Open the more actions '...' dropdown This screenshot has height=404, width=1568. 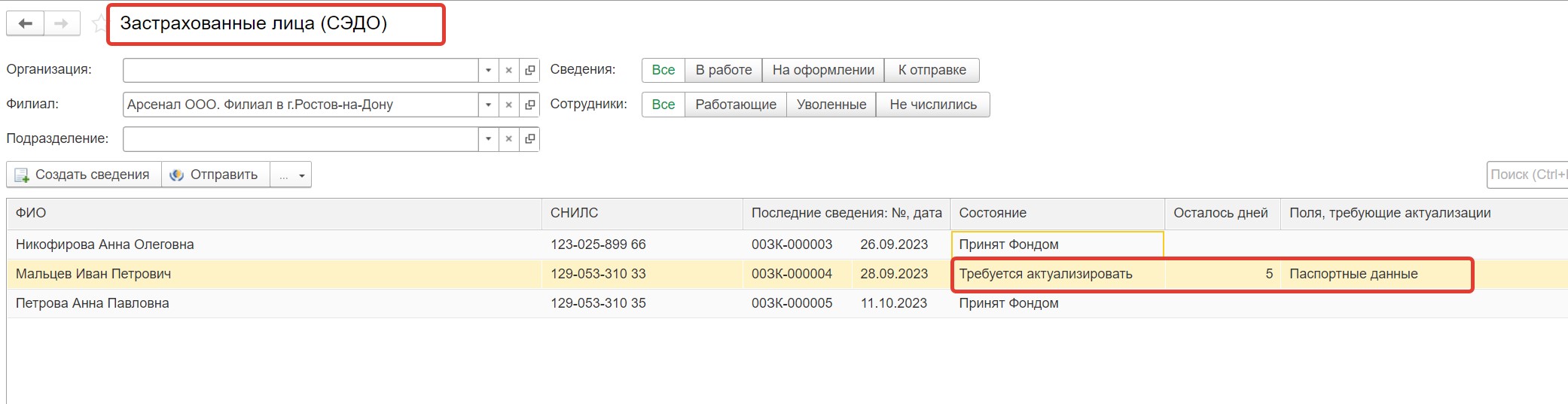point(291,175)
